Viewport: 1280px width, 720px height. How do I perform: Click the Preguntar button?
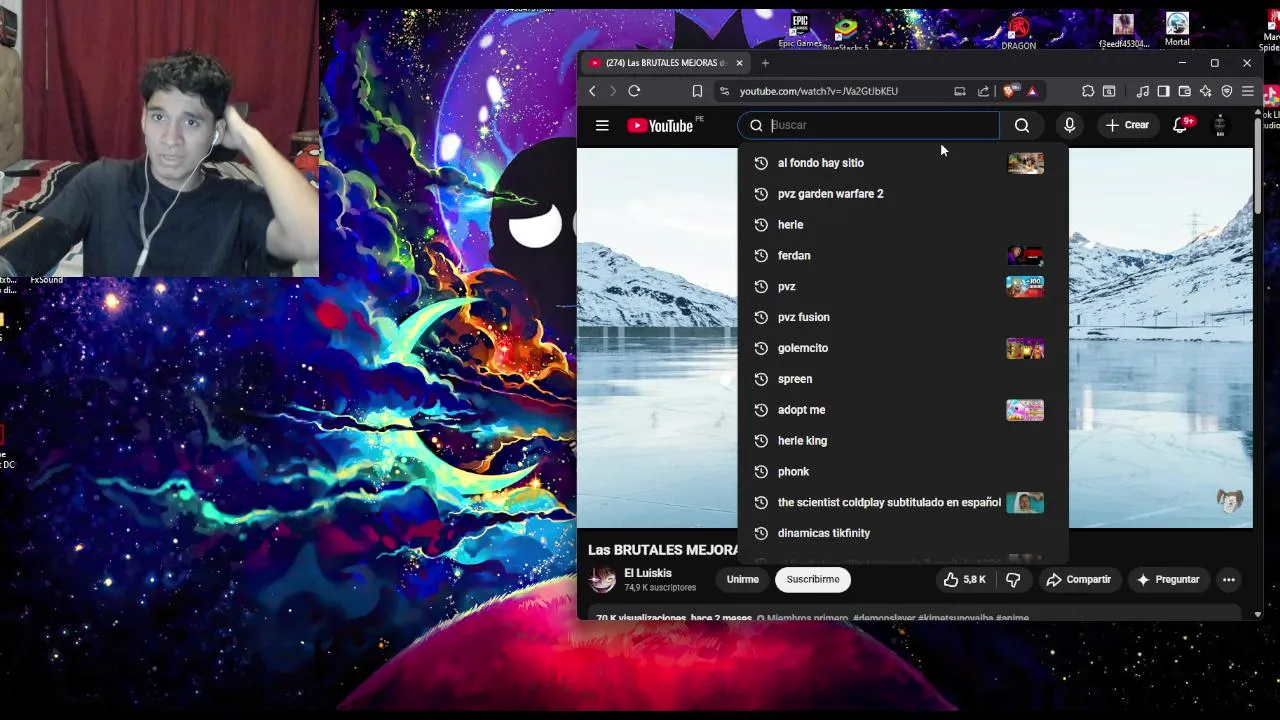1167,579
